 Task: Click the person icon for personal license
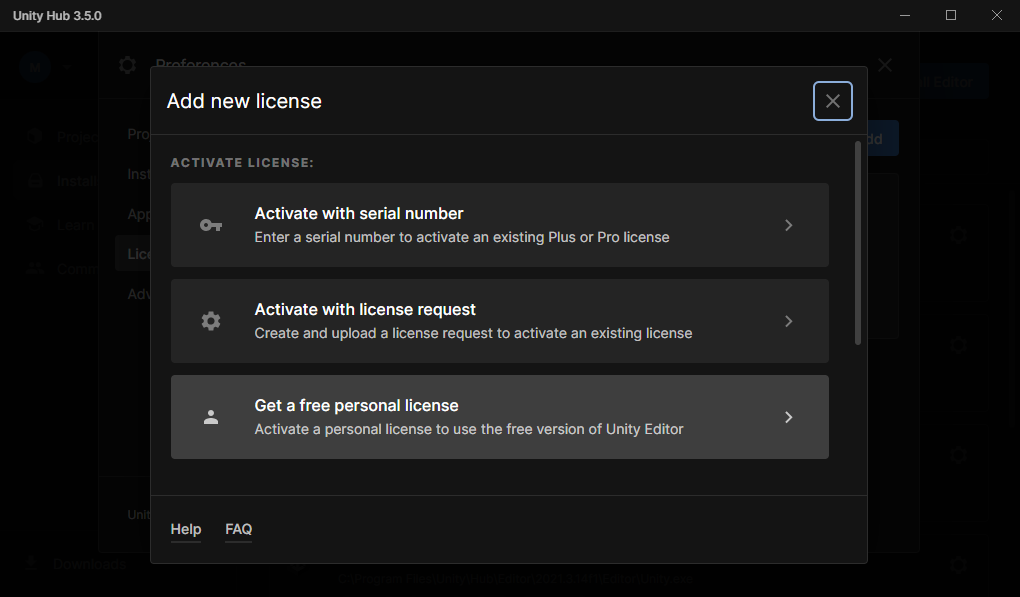pyautogui.click(x=210, y=417)
